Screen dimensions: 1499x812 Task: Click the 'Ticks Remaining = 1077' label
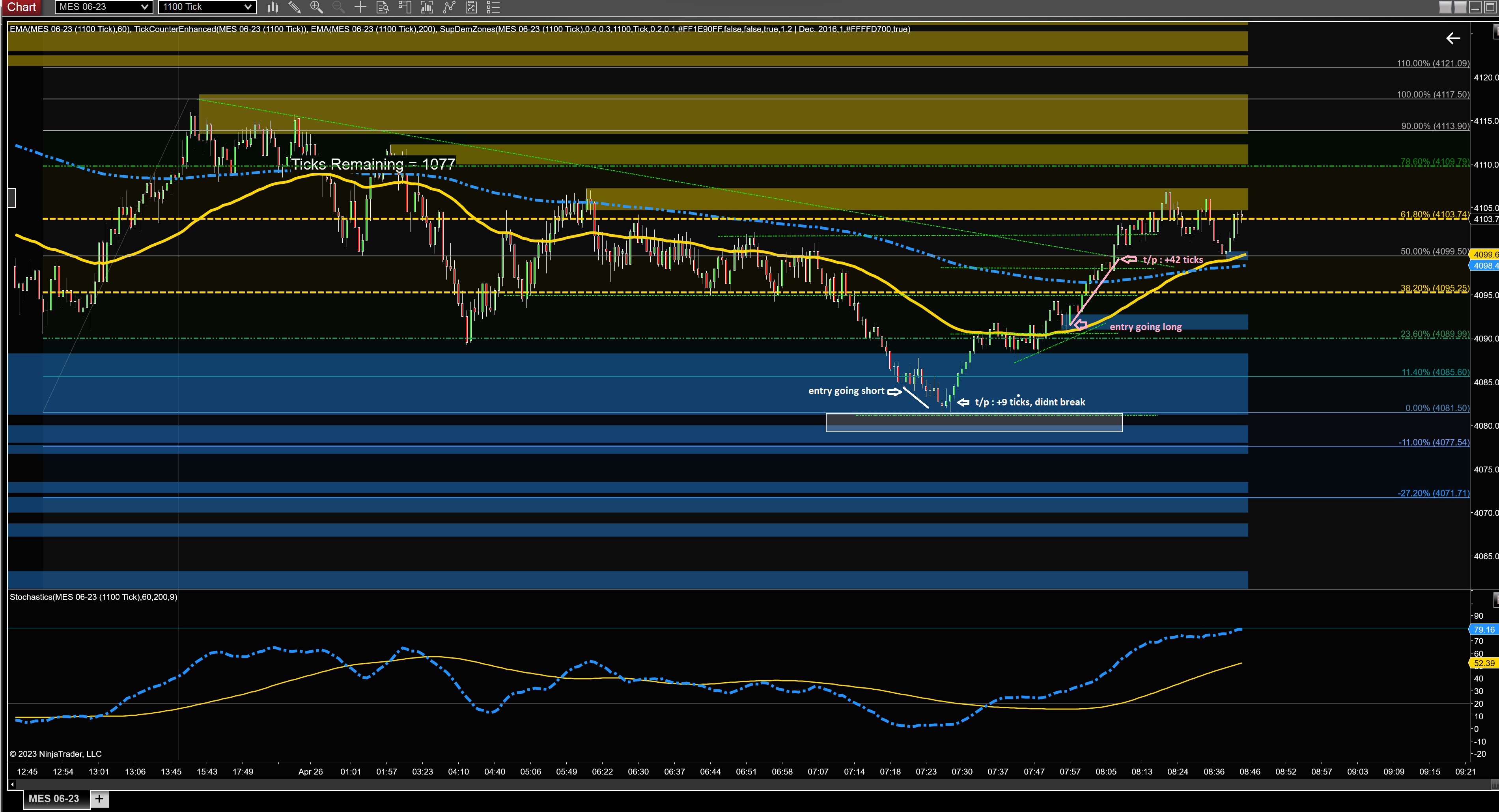(x=373, y=164)
